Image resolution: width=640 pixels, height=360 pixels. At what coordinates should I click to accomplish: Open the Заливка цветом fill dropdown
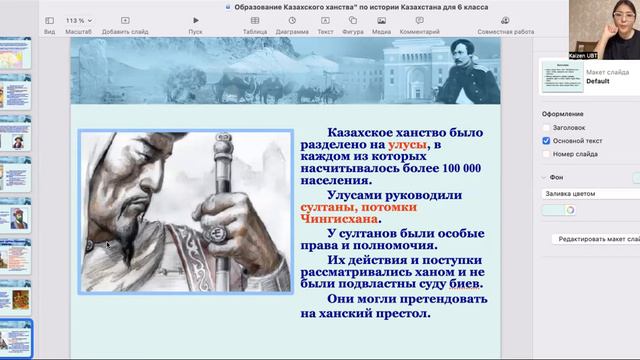(591, 194)
